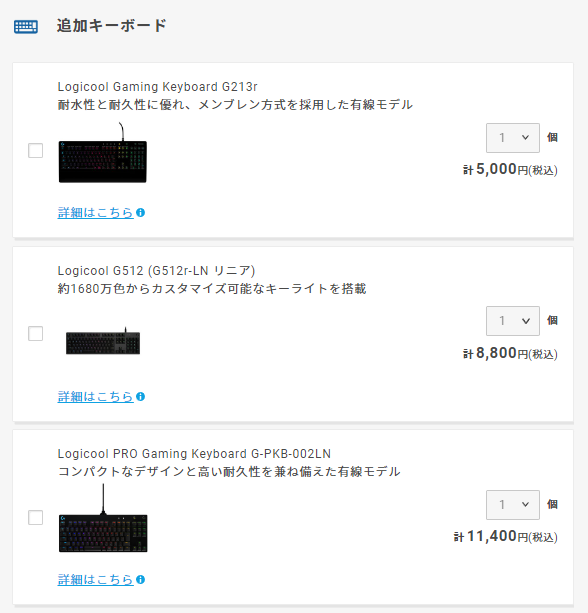This screenshot has width=588, height=613.
Task: Click the blue keyboard icon beside 追加キーボード
Action: [x=26, y=27]
